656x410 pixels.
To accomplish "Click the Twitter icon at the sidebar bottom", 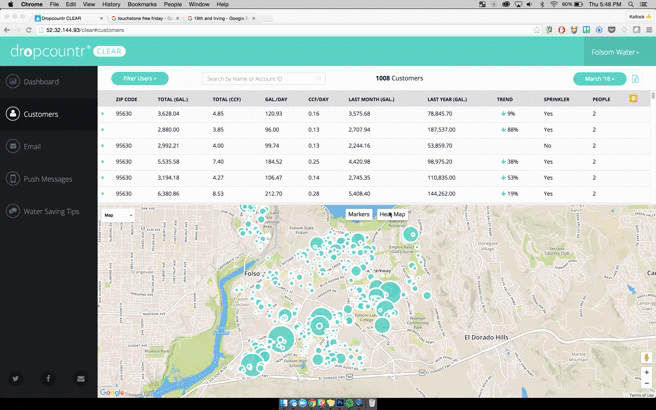I will tap(16, 379).
